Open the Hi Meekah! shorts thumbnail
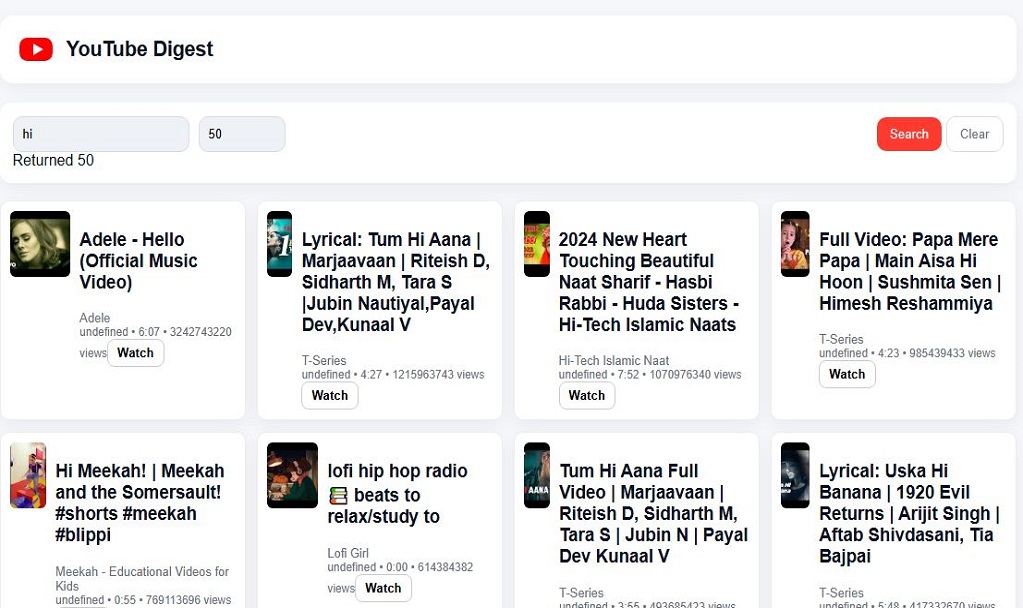 [x=28, y=476]
